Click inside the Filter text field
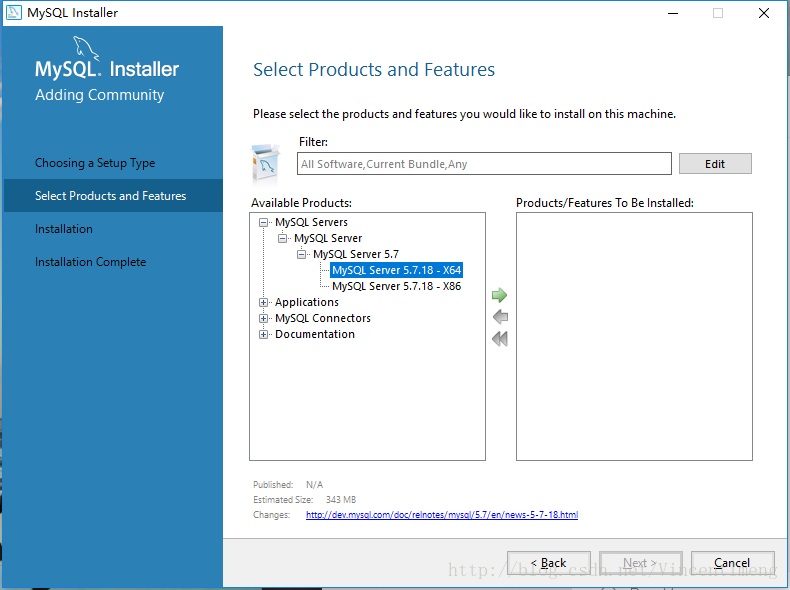Viewport: 790px width, 590px height. point(485,164)
